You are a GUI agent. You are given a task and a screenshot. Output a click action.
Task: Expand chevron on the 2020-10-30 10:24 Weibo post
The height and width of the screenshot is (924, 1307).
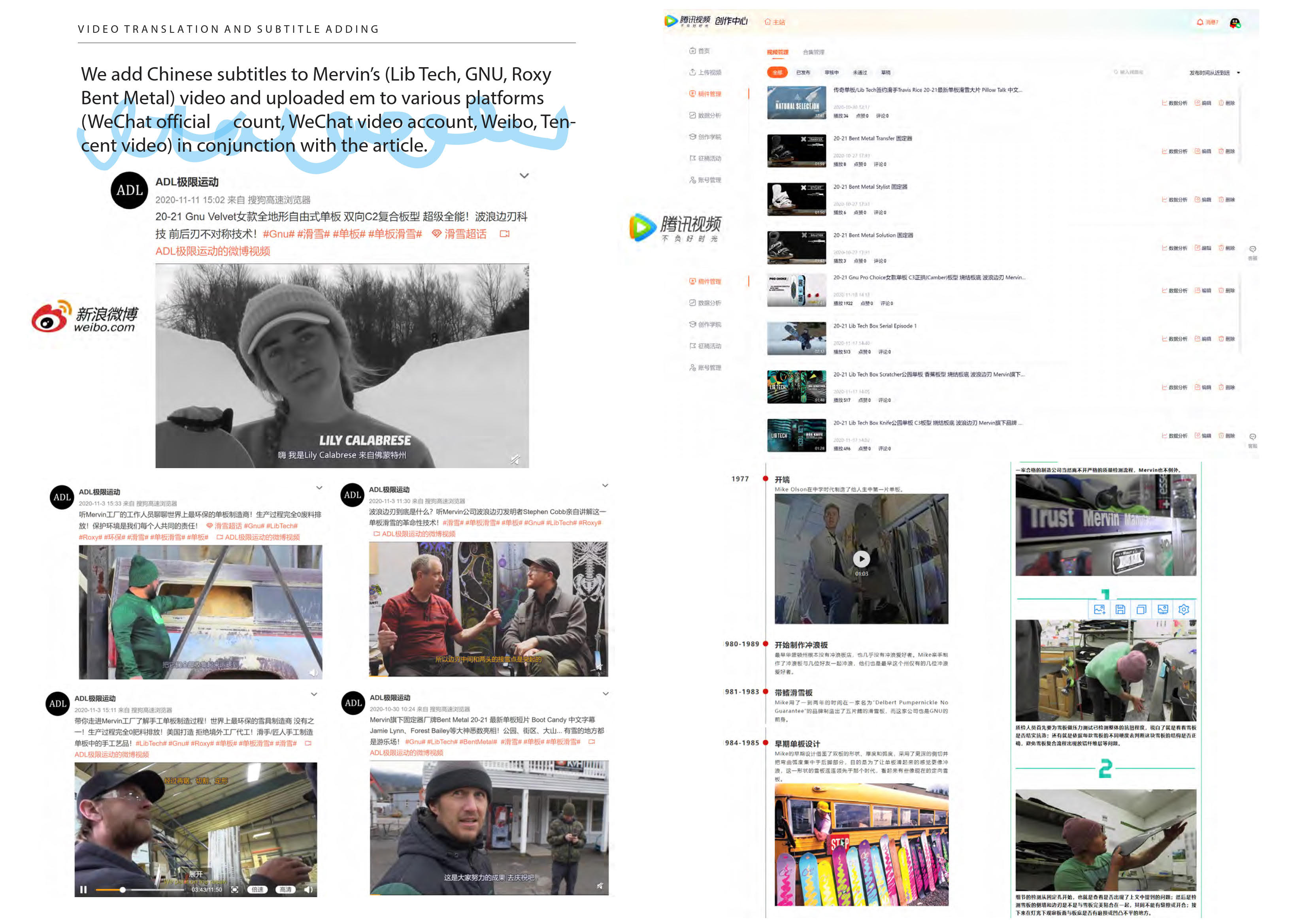[x=606, y=694]
